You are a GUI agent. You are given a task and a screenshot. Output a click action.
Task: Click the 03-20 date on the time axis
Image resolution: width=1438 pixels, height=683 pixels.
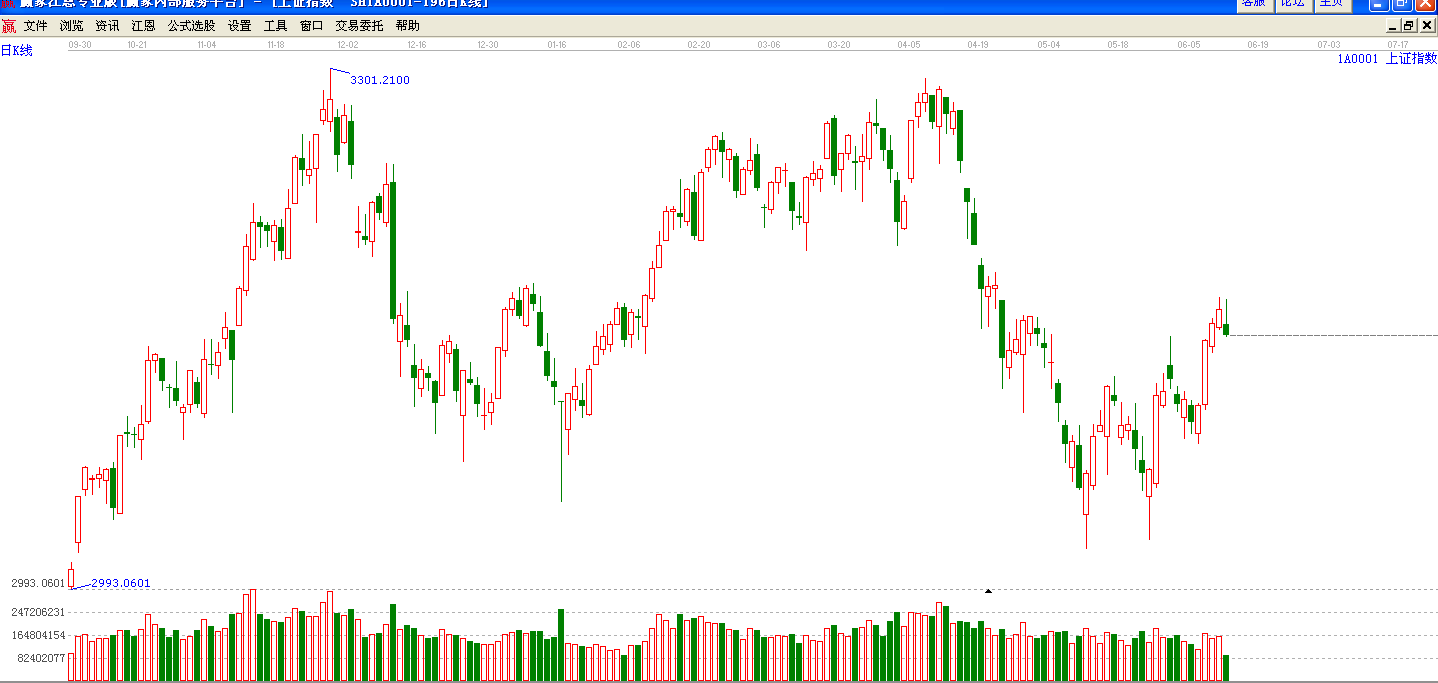point(838,45)
